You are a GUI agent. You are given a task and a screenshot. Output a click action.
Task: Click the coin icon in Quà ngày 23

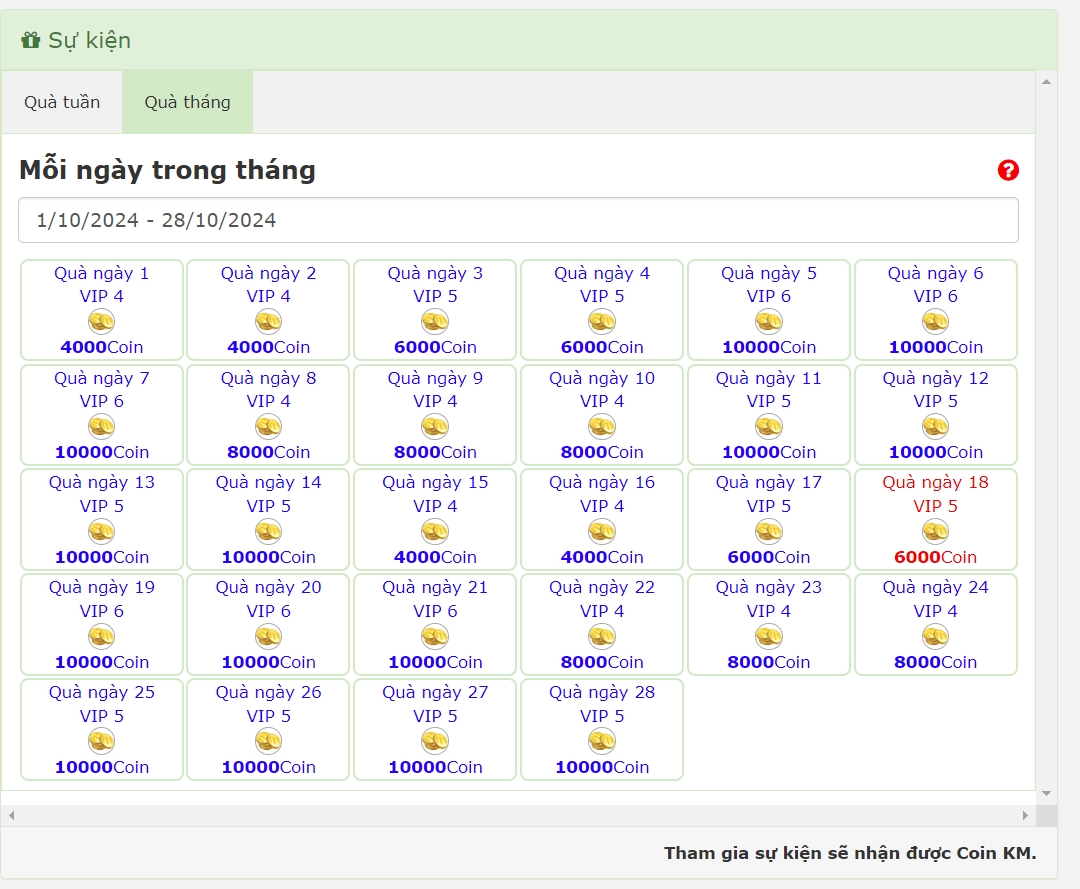[768, 636]
